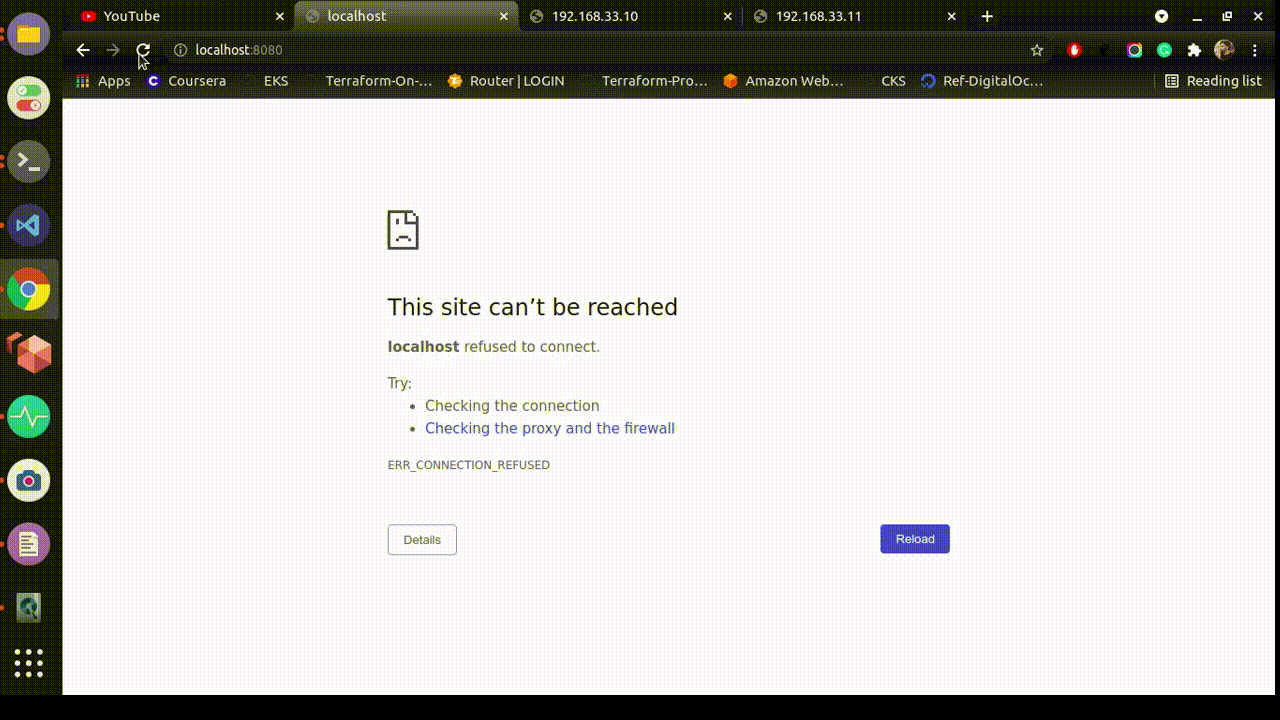Open the text editor notes icon in dock

(x=29, y=544)
